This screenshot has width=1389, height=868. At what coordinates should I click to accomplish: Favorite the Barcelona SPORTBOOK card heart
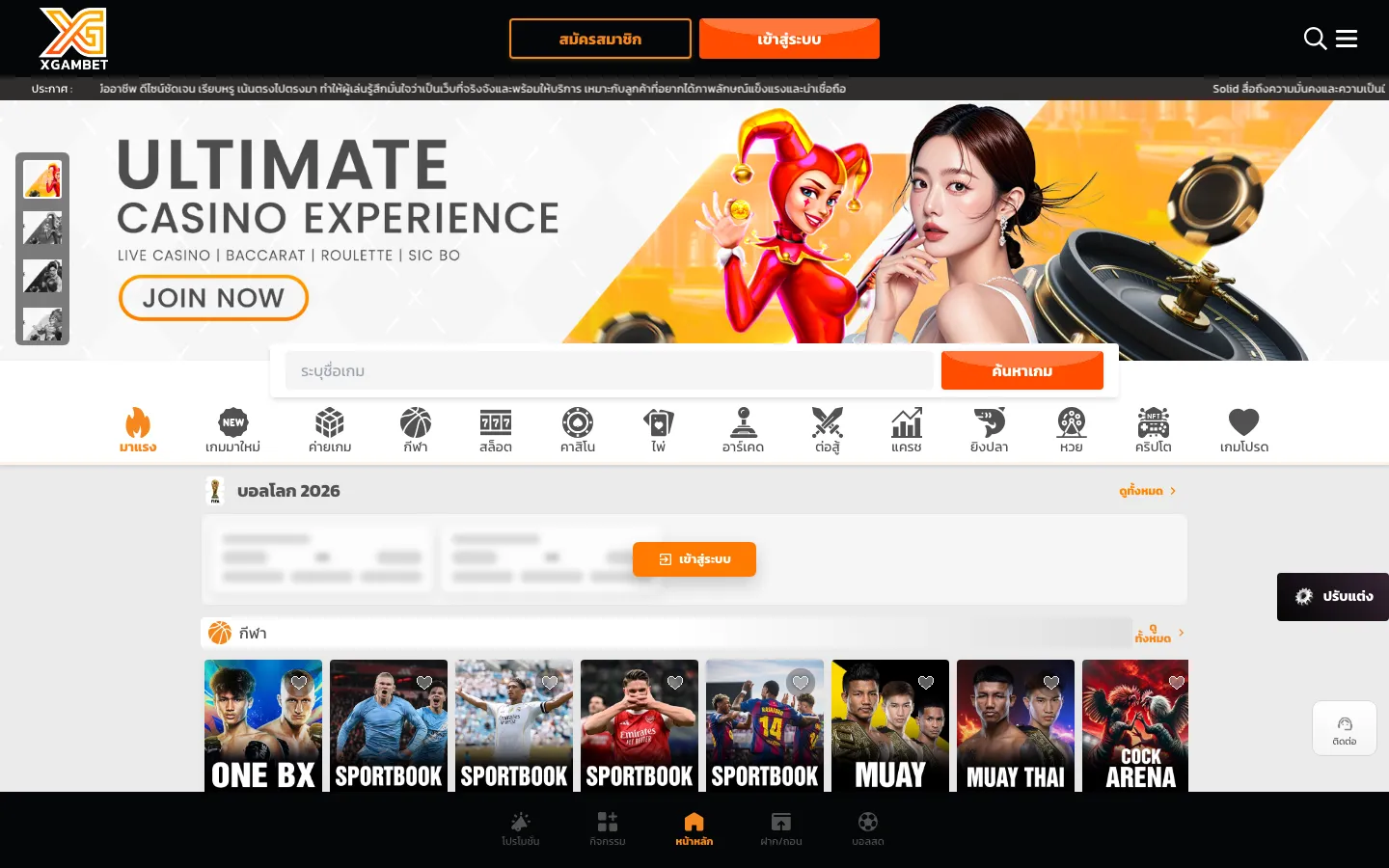(x=801, y=683)
